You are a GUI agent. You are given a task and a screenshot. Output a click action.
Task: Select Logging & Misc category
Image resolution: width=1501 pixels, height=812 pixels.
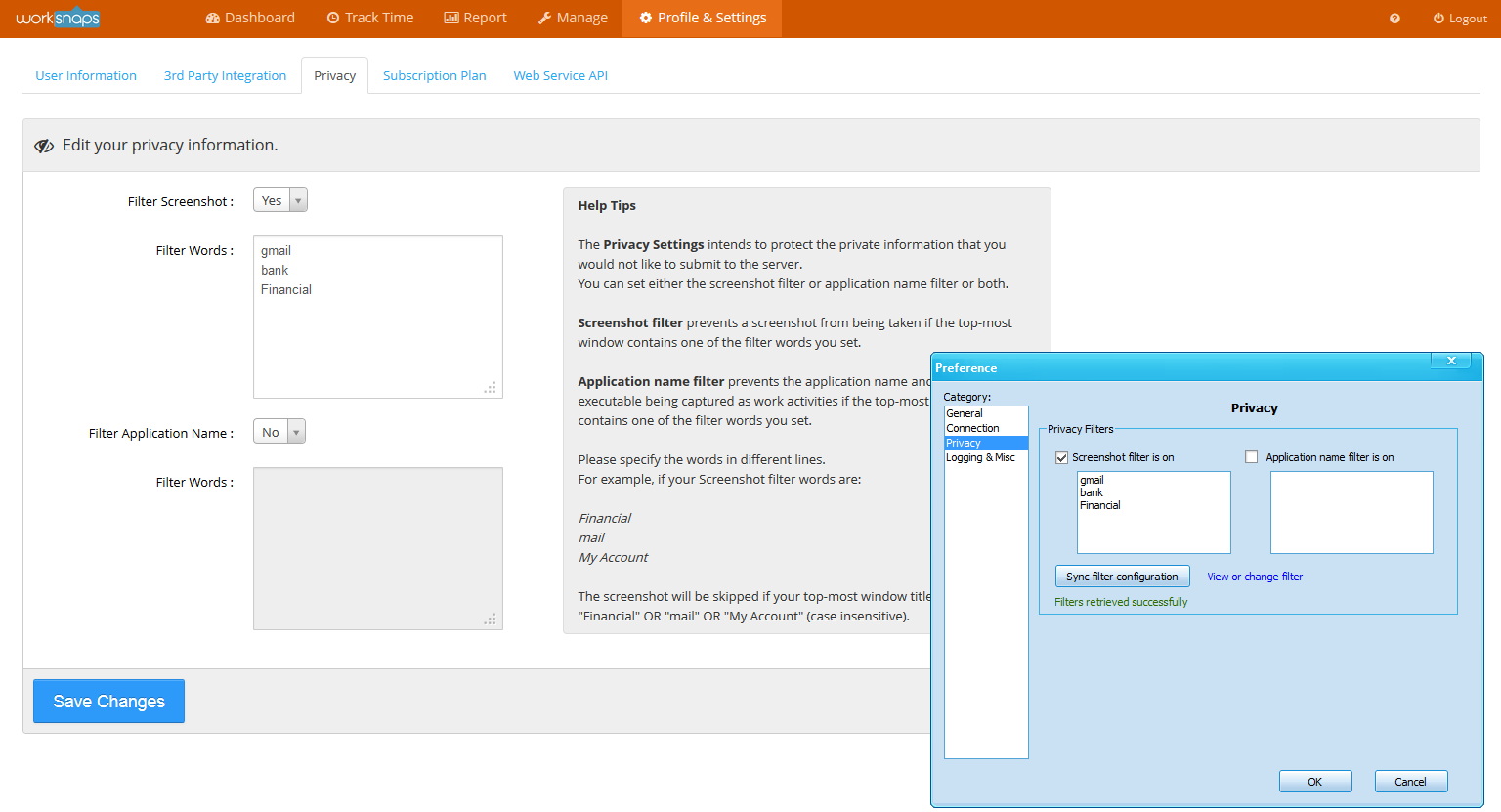click(x=980, y=457)
